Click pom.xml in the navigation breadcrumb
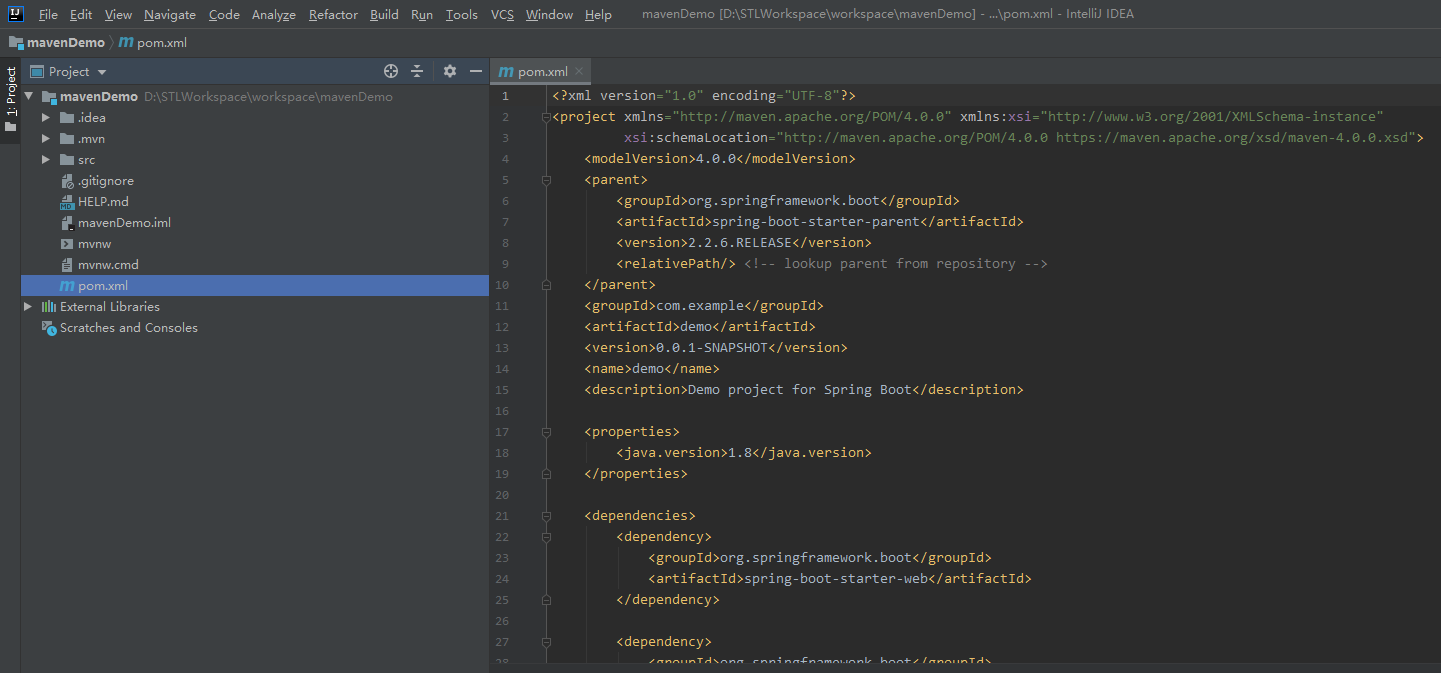Image resolution: width=1441 pixels, height=673 pixels. coord(161,43)
